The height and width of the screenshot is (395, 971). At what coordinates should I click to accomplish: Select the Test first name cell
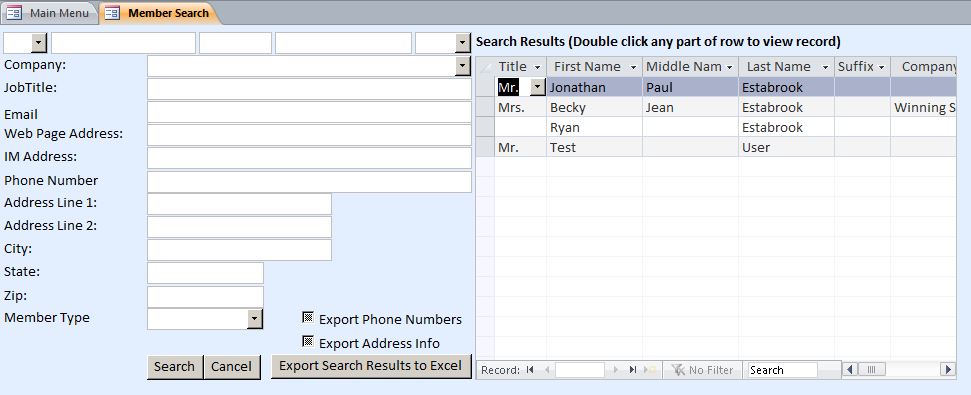pyautogui.click(x=594, y=147)
